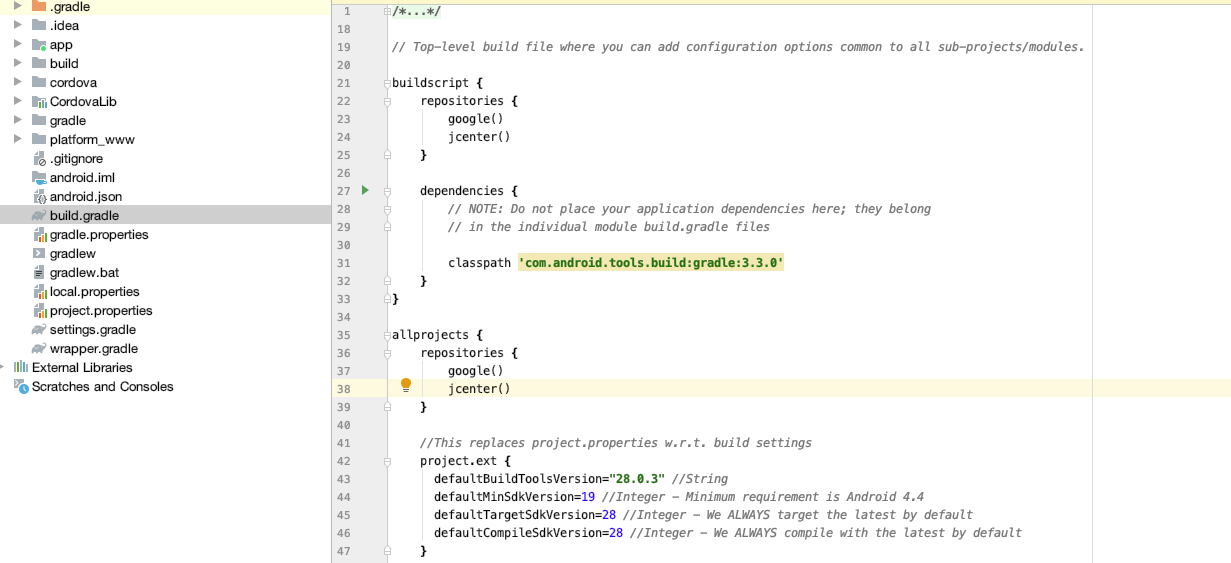Viewport: 1231px width, 563px height.
Task: Select gradlew.bat in the project tree
Action: click(84, 272)
